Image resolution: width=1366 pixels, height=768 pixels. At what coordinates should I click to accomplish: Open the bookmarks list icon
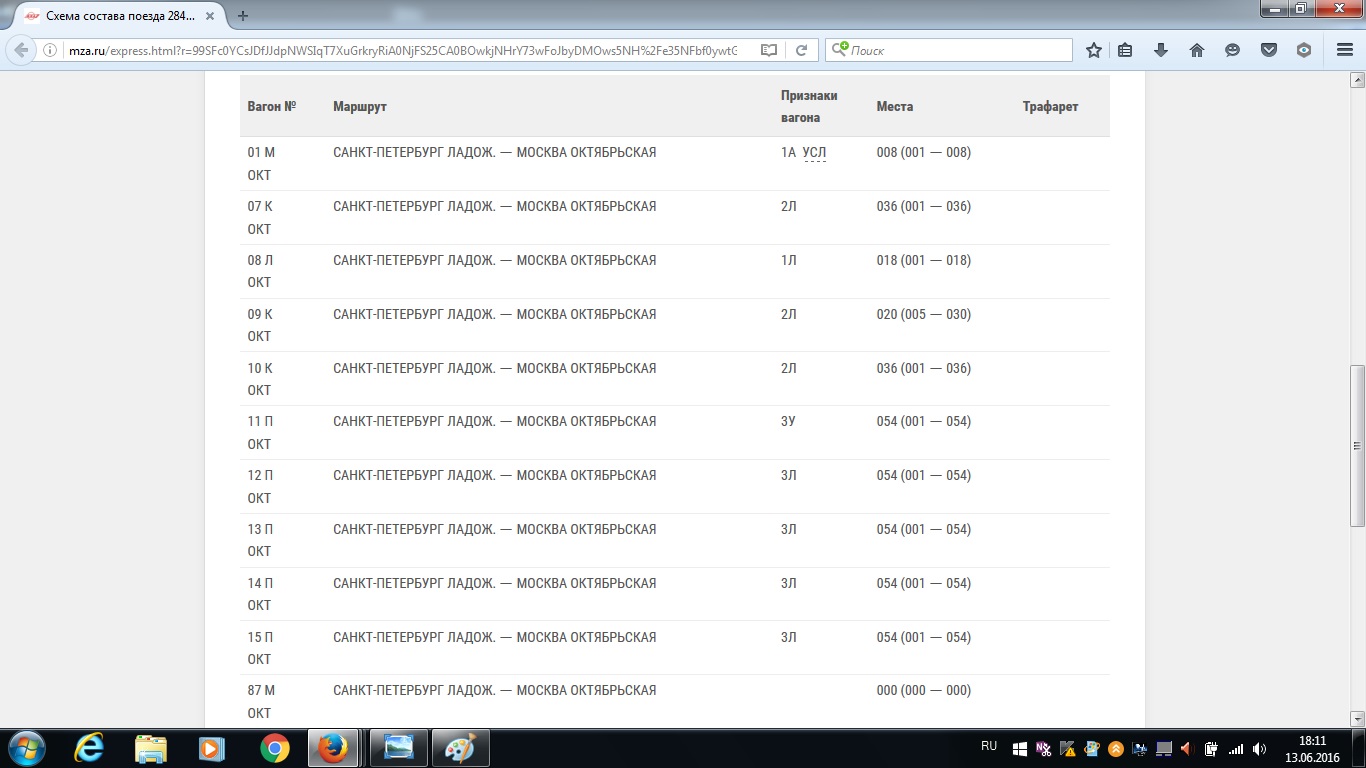coord(1125,50)
